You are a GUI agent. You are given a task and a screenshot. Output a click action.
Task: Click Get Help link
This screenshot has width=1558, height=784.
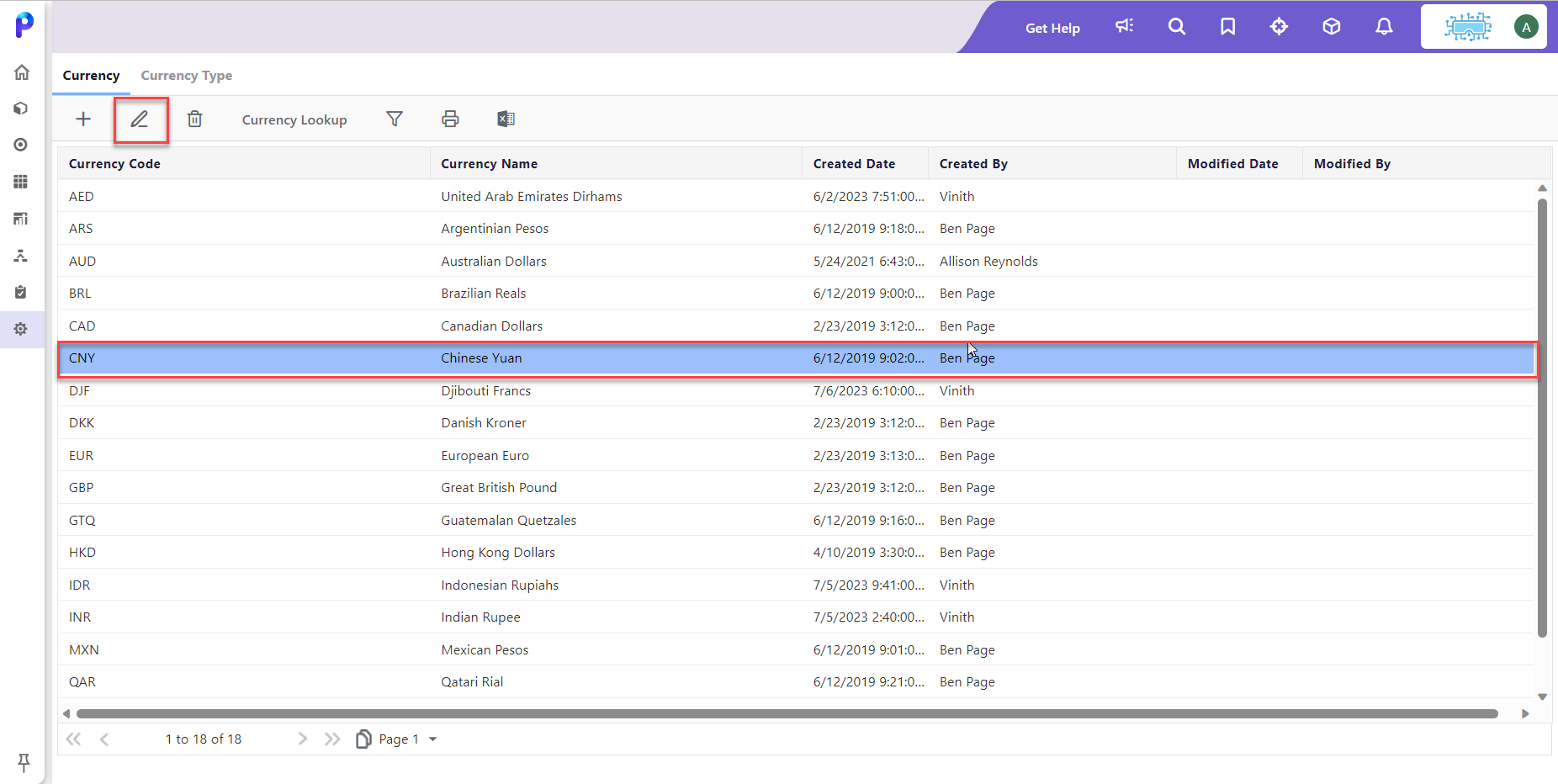click(x=1052, y=28)
